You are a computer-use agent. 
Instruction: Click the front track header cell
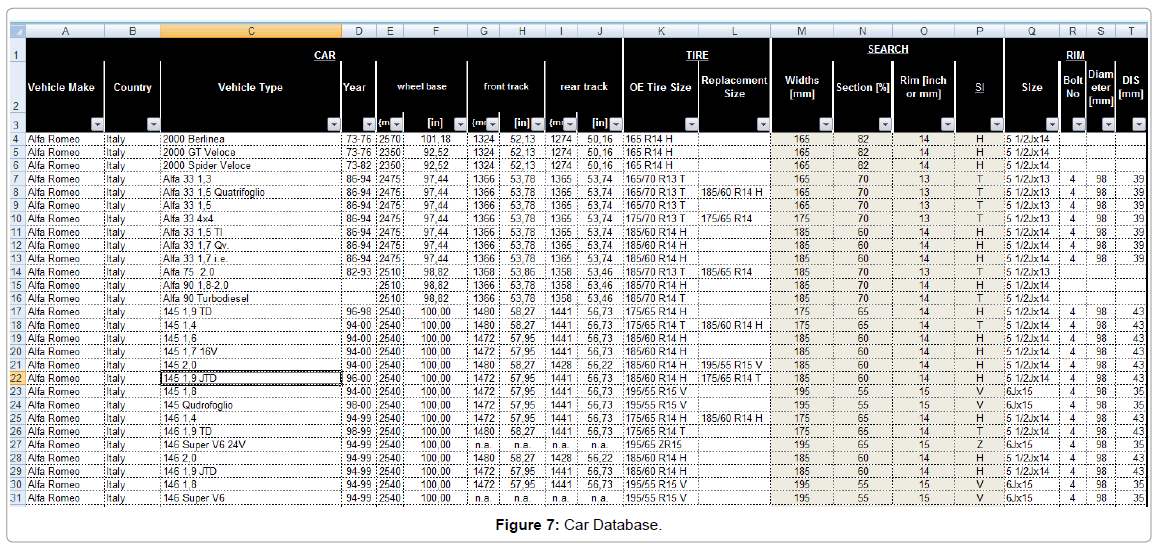pos(506,87)
